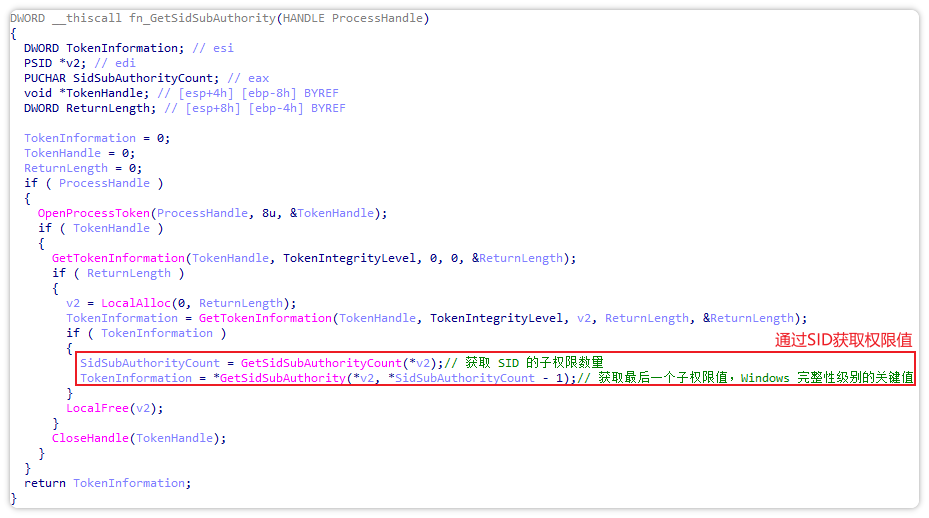This screenshot has width=929, height=518.
Task: Select the TokenHandle = 0 assignment
Action: pyautogui.click(x=80, y=153)
